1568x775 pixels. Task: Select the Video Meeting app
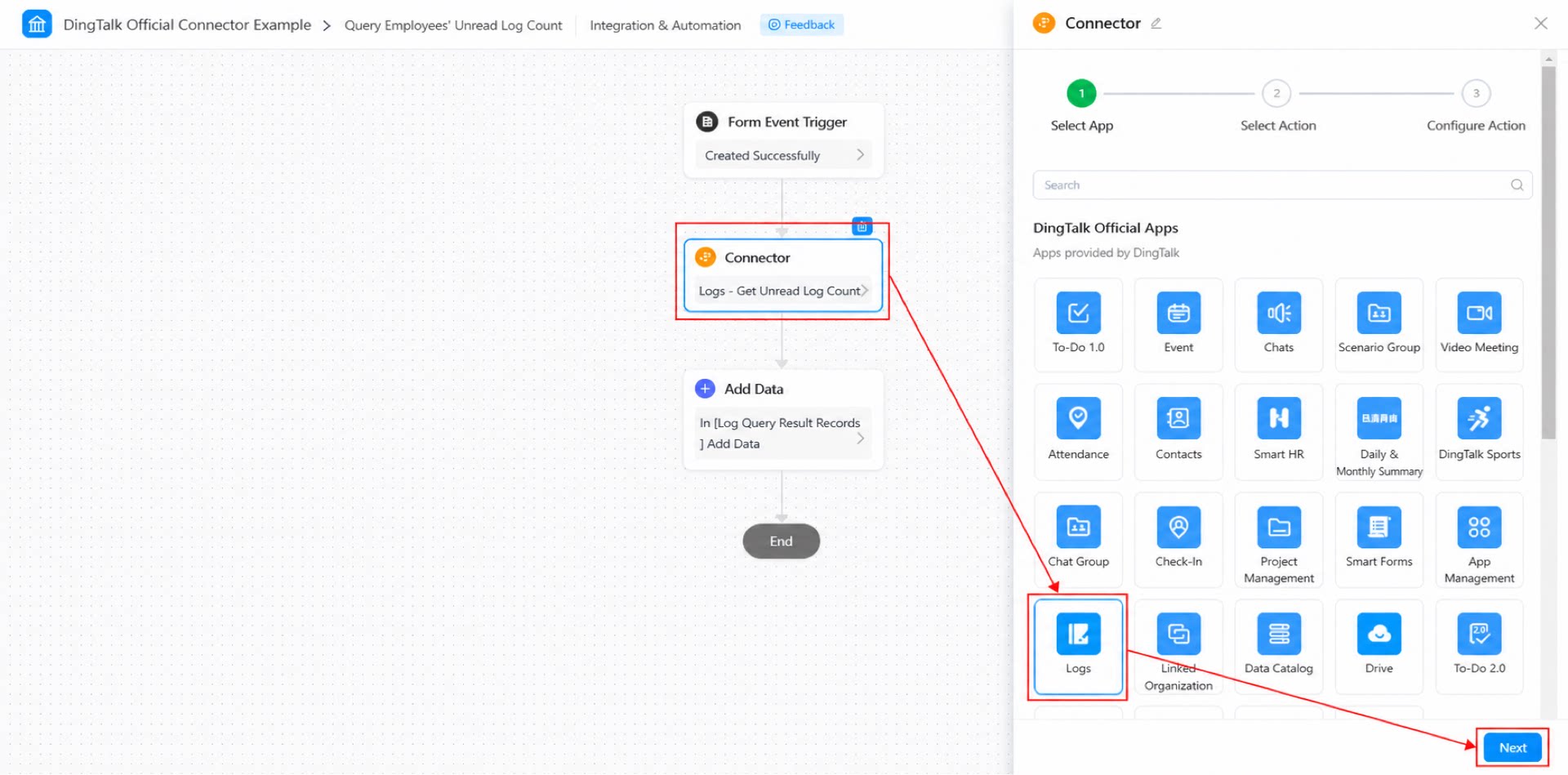(1479, 324)
